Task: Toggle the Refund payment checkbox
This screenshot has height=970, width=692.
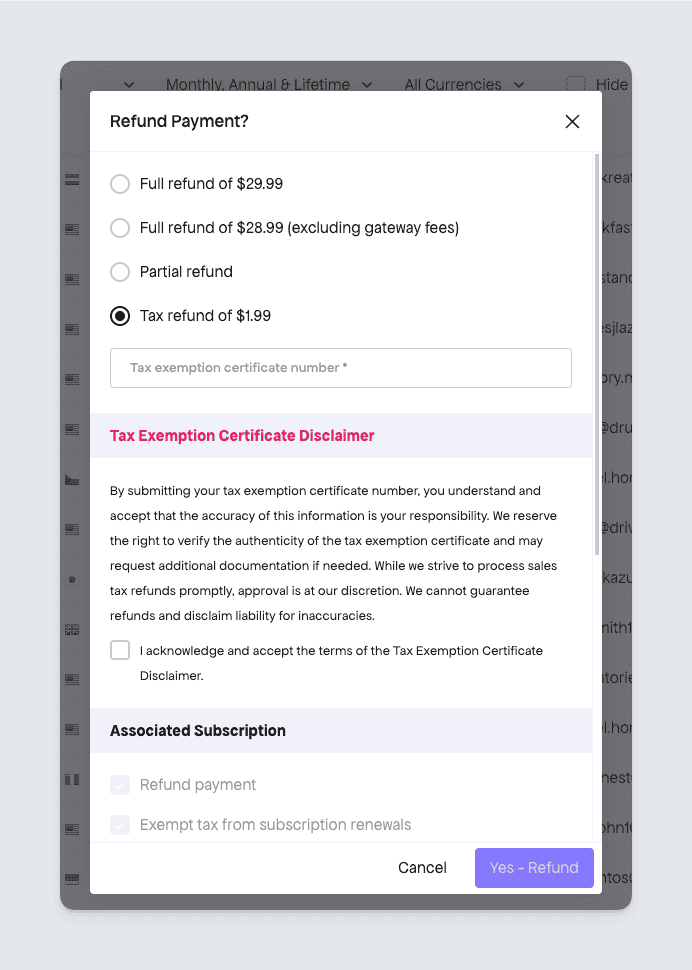Action: [120, 785]
